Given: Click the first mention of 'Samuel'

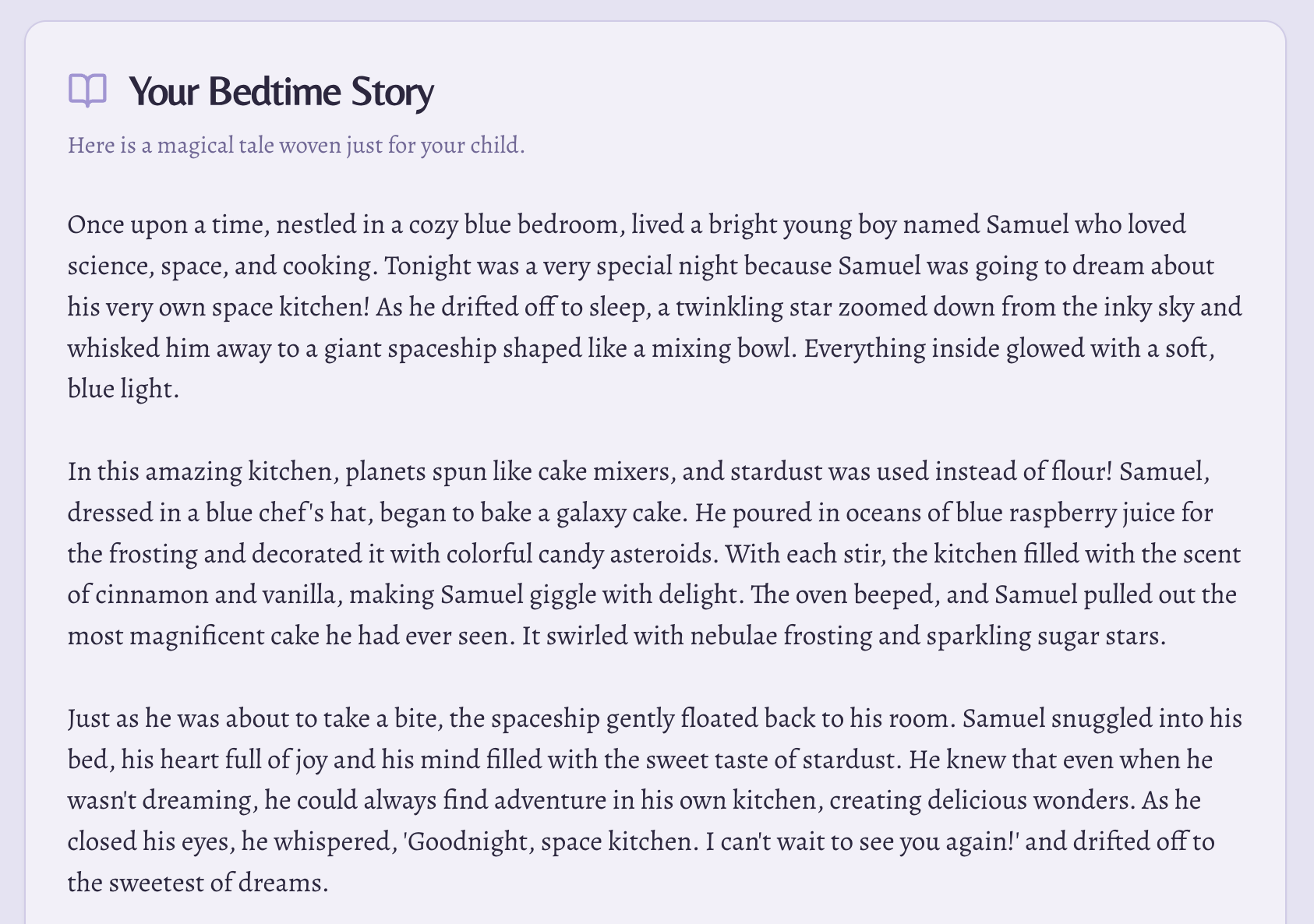Looking at the screenshot, I should [x=1027, y=224].
